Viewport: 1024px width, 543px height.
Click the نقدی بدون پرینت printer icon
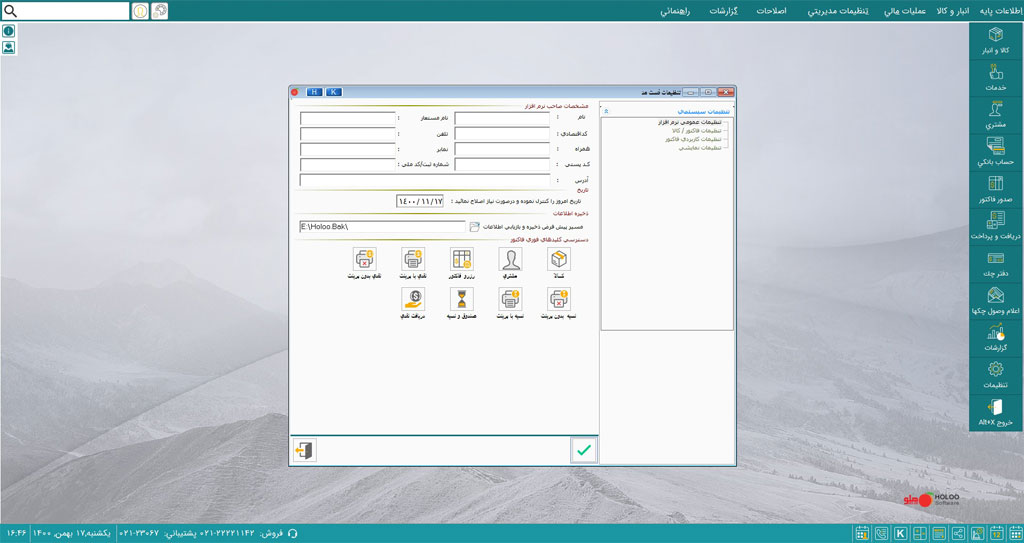click(364, 259)
